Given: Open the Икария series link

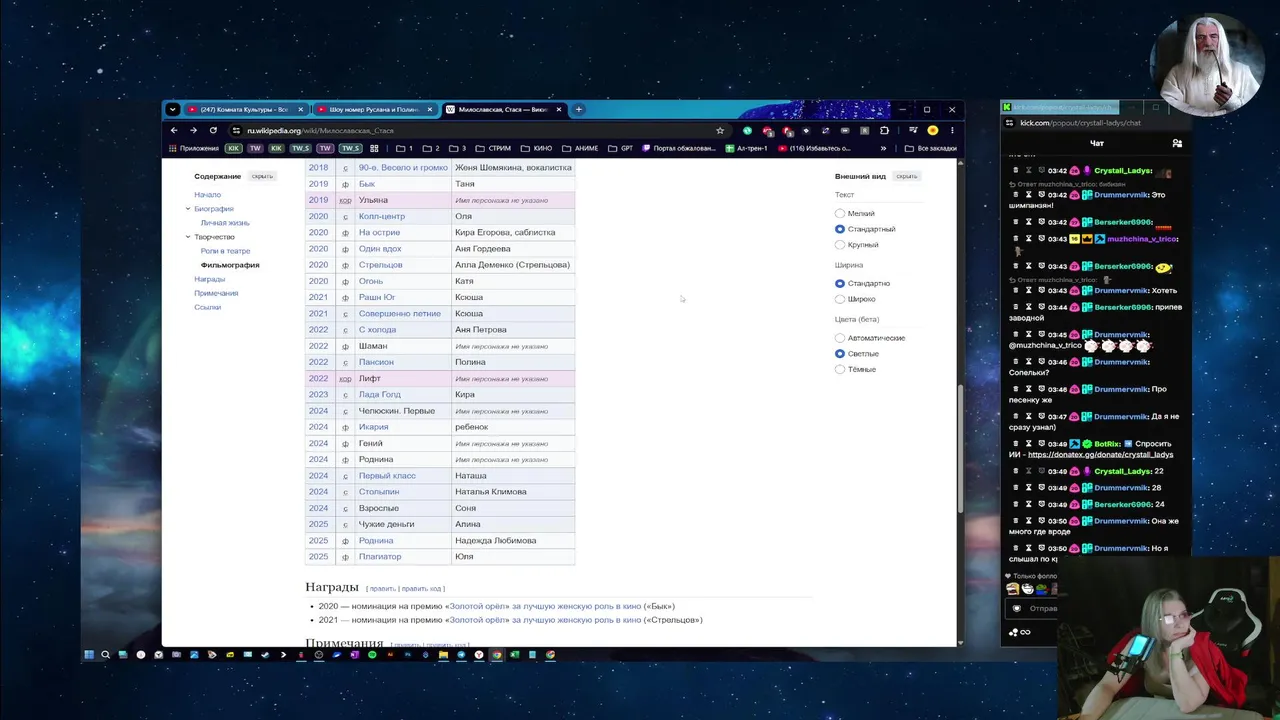Looking at the screenshot, I should point(374,427).
